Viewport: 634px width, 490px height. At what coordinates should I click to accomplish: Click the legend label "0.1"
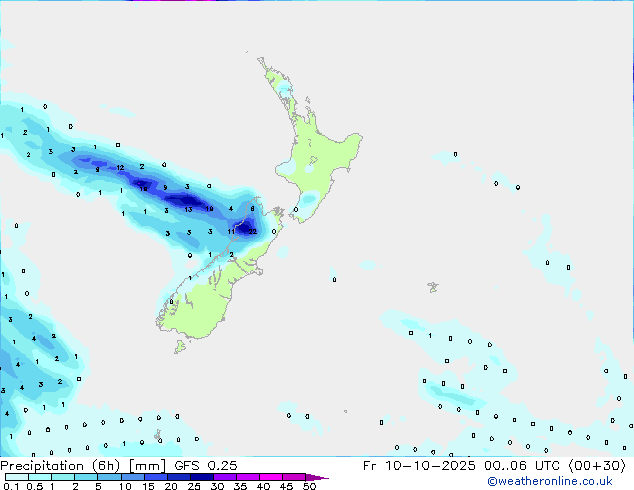(x=11, y=486)
